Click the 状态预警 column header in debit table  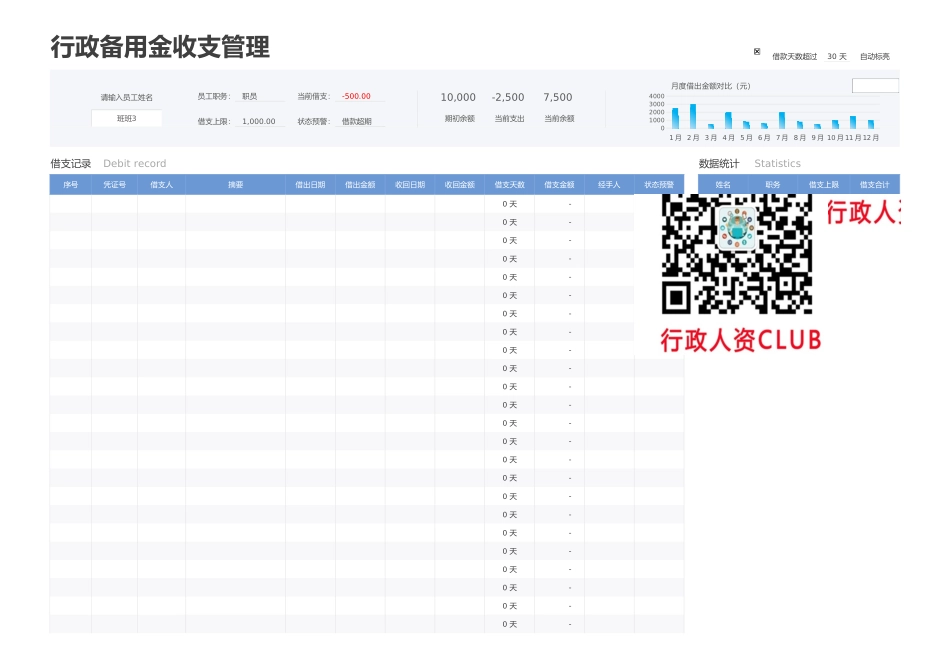pos(657,184)
